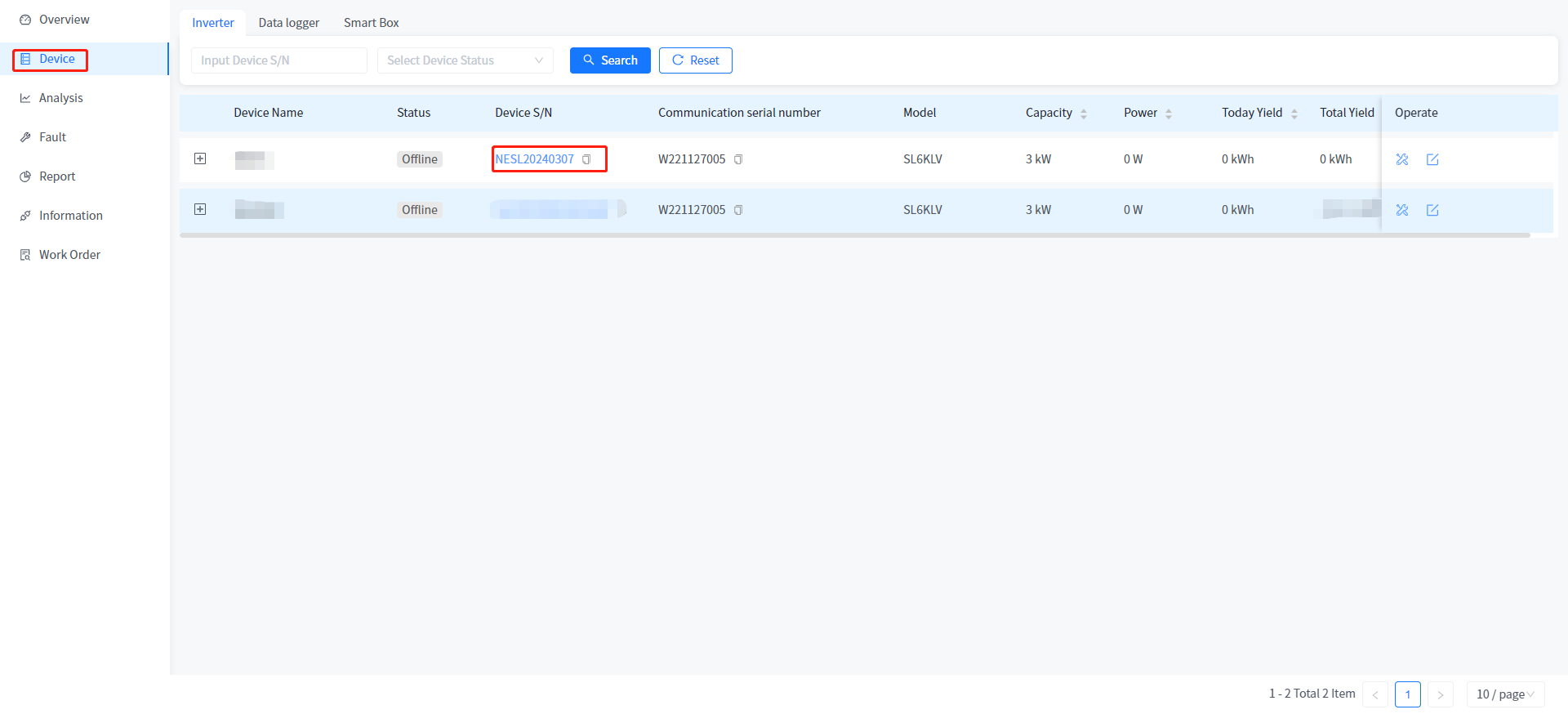Click the Input Device S/N field
The image size is (1568, 714).
pyautogui.click(x=278, y=60)
